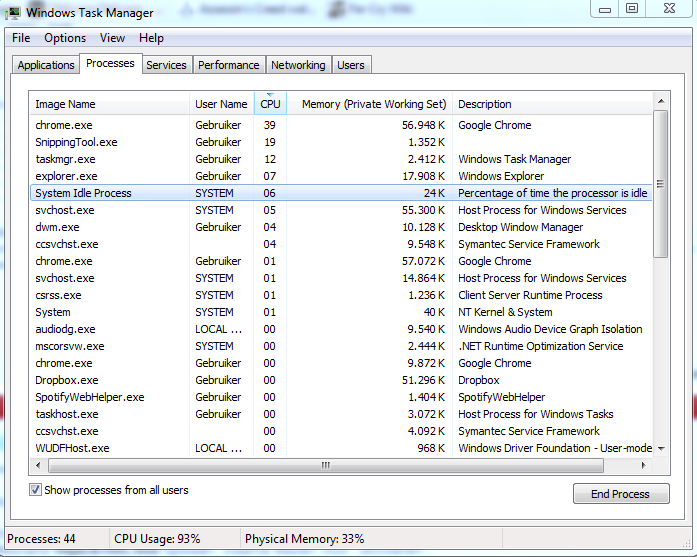Select the chrome.exe row using 39 CPU
697x557 pixels.
pos(341,125)
